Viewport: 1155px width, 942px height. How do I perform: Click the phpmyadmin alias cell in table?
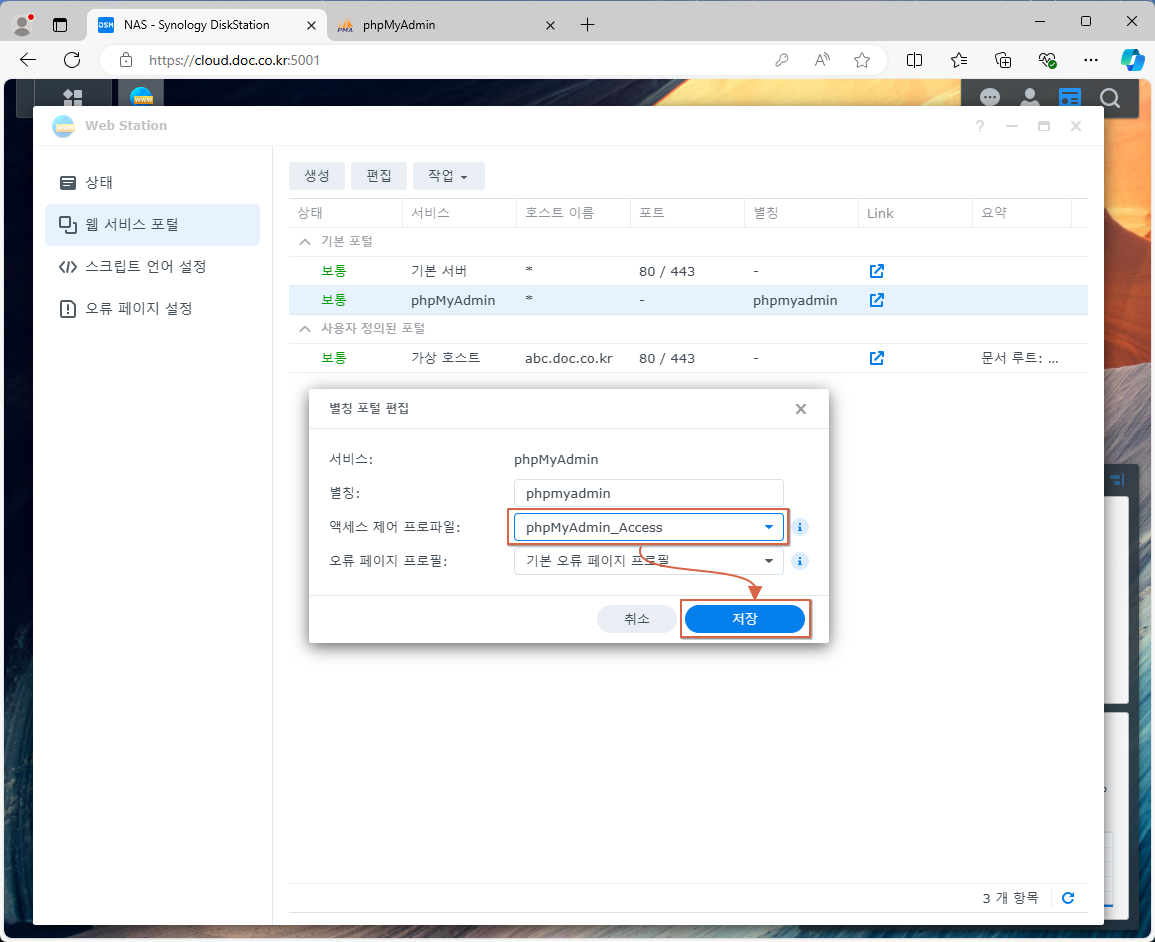795,300
